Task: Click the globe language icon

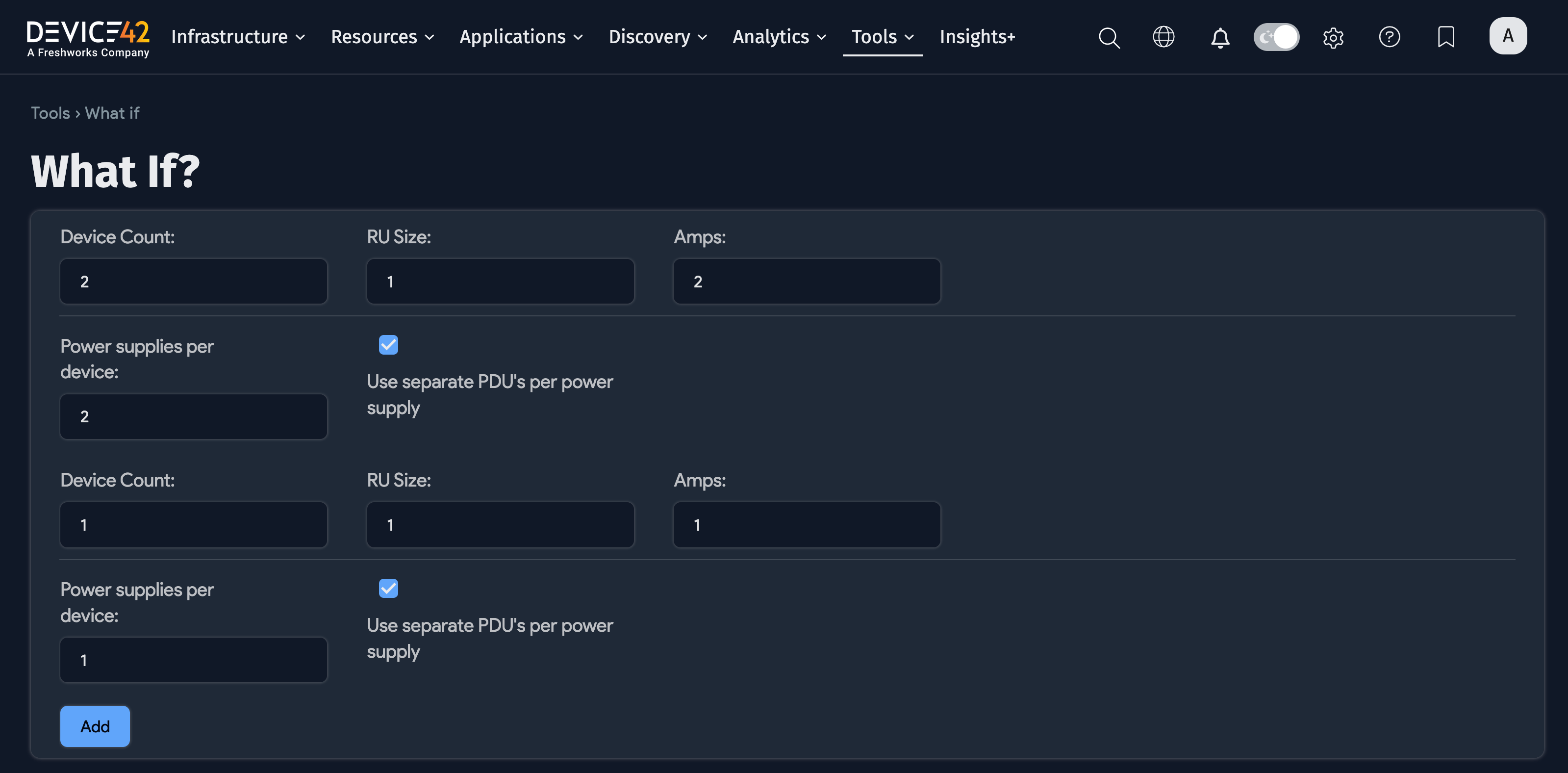Action: (1164, 37)
